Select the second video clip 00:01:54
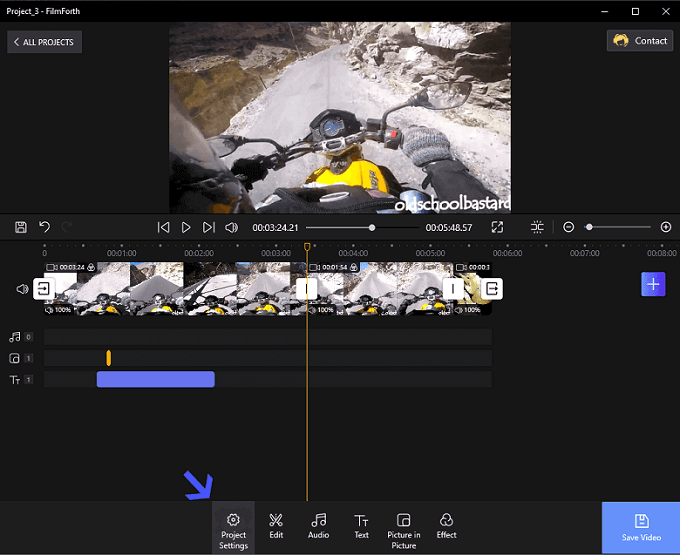 [380, 288]
